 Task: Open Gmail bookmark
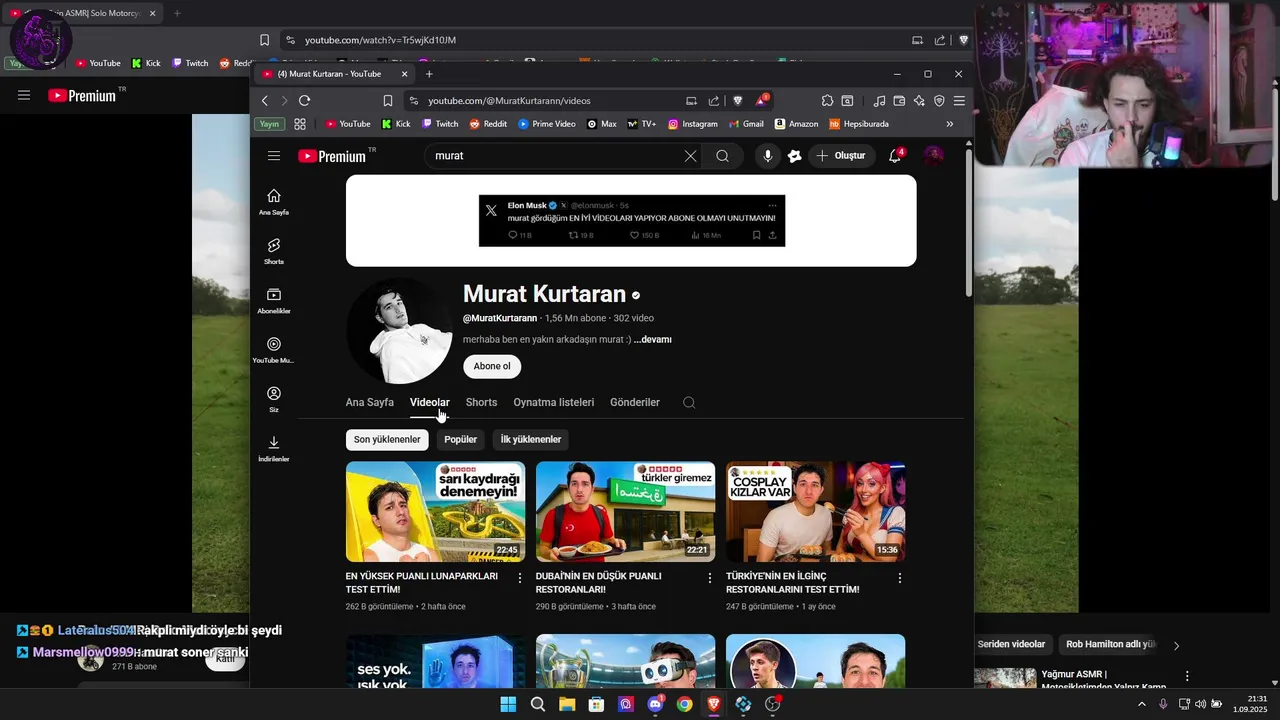point(746,124)
